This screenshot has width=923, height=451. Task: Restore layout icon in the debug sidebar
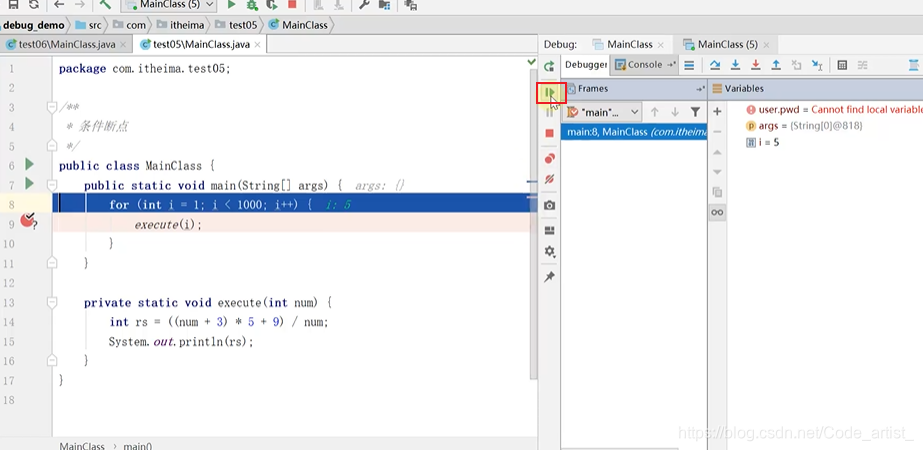[549, 230]
